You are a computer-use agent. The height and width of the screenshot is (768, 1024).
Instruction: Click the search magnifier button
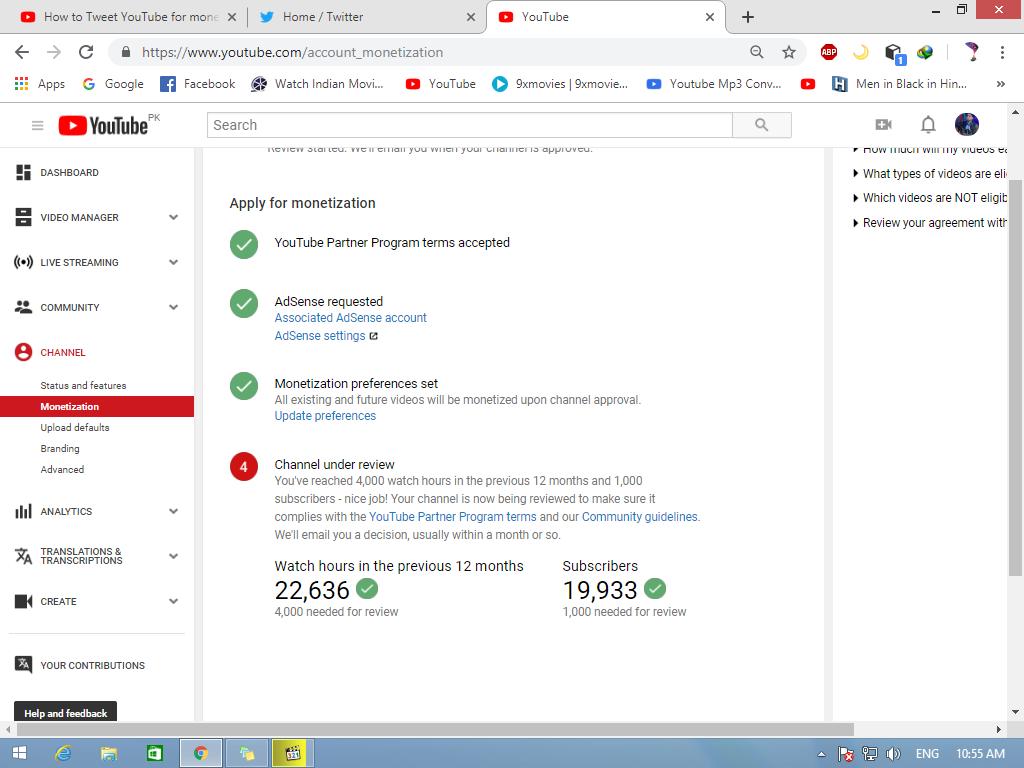761,125
